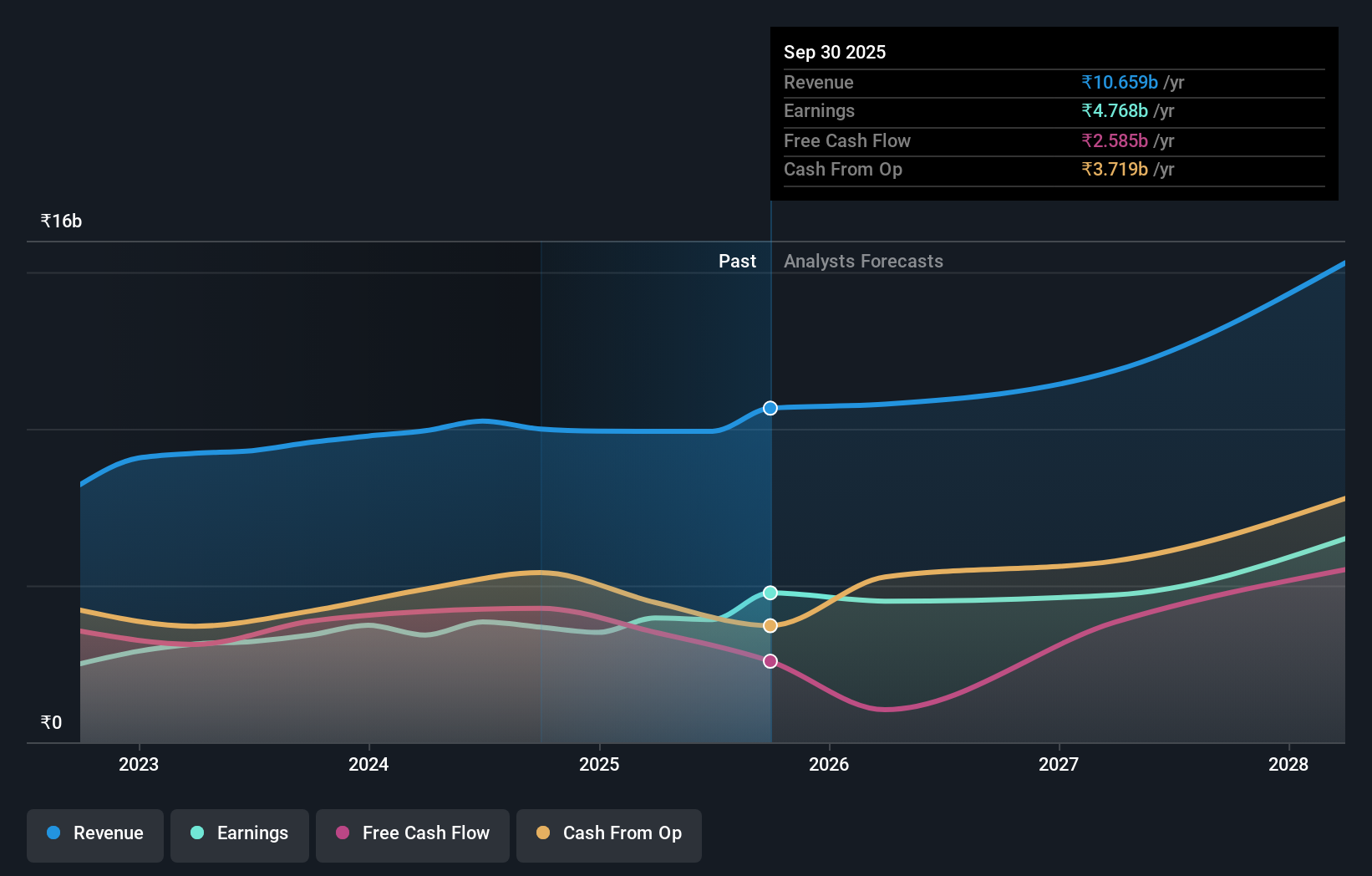The image size is (1372, 876).
Task: Click the 2026 axis label
Action: pos(829,764)
